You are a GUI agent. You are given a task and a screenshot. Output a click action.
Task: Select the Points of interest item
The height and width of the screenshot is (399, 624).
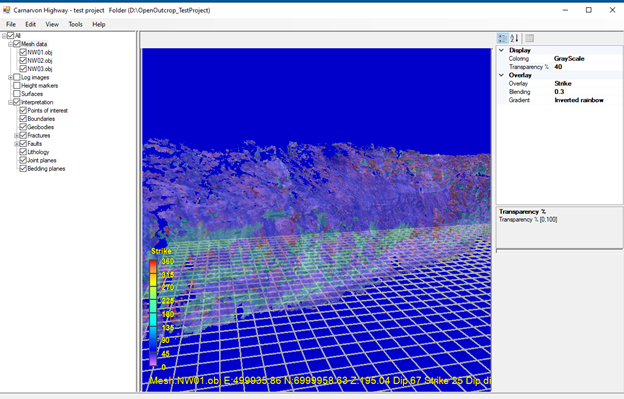(47, 111)
